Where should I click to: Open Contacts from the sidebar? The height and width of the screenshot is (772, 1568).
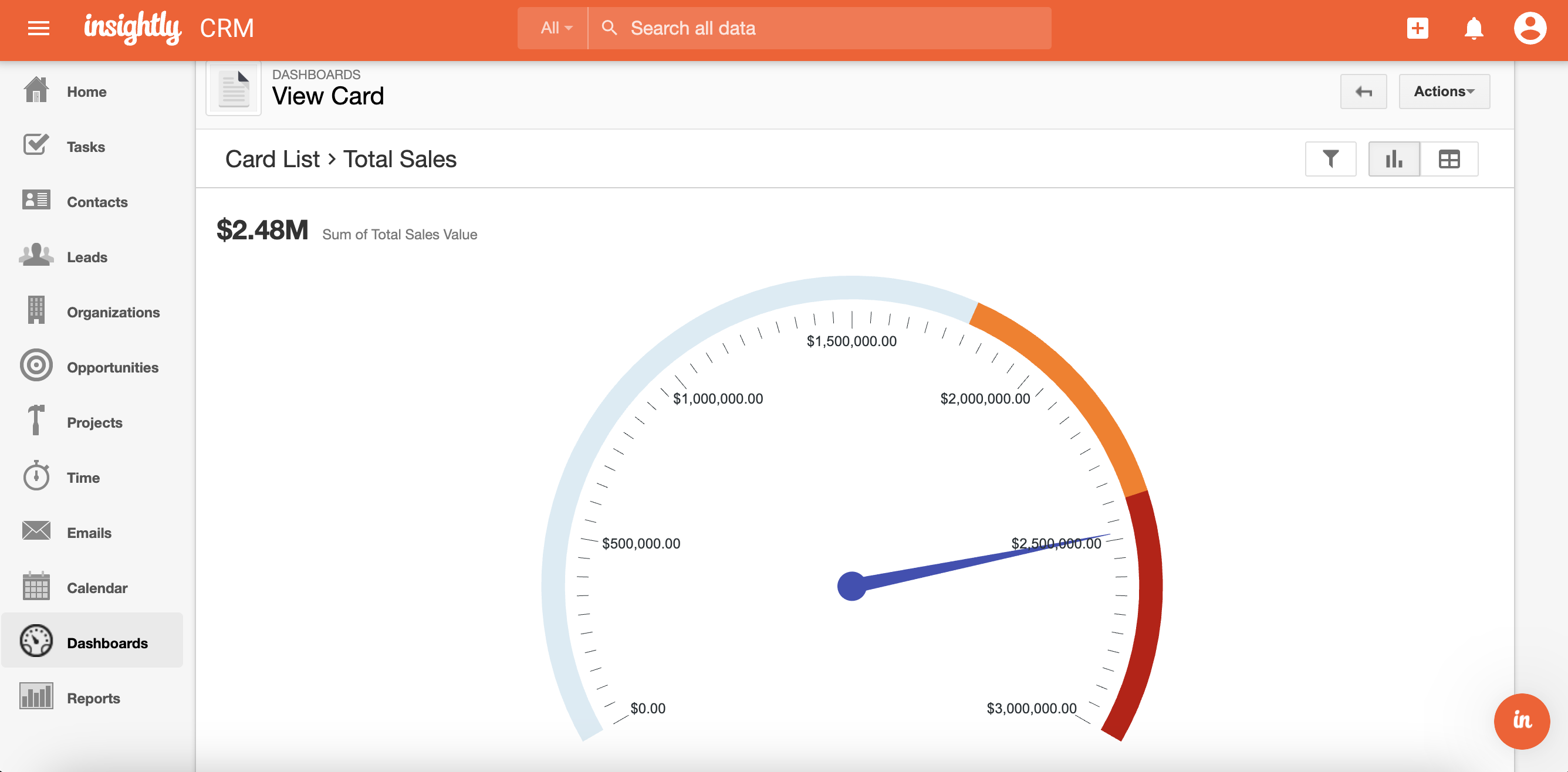pos(97,202)
